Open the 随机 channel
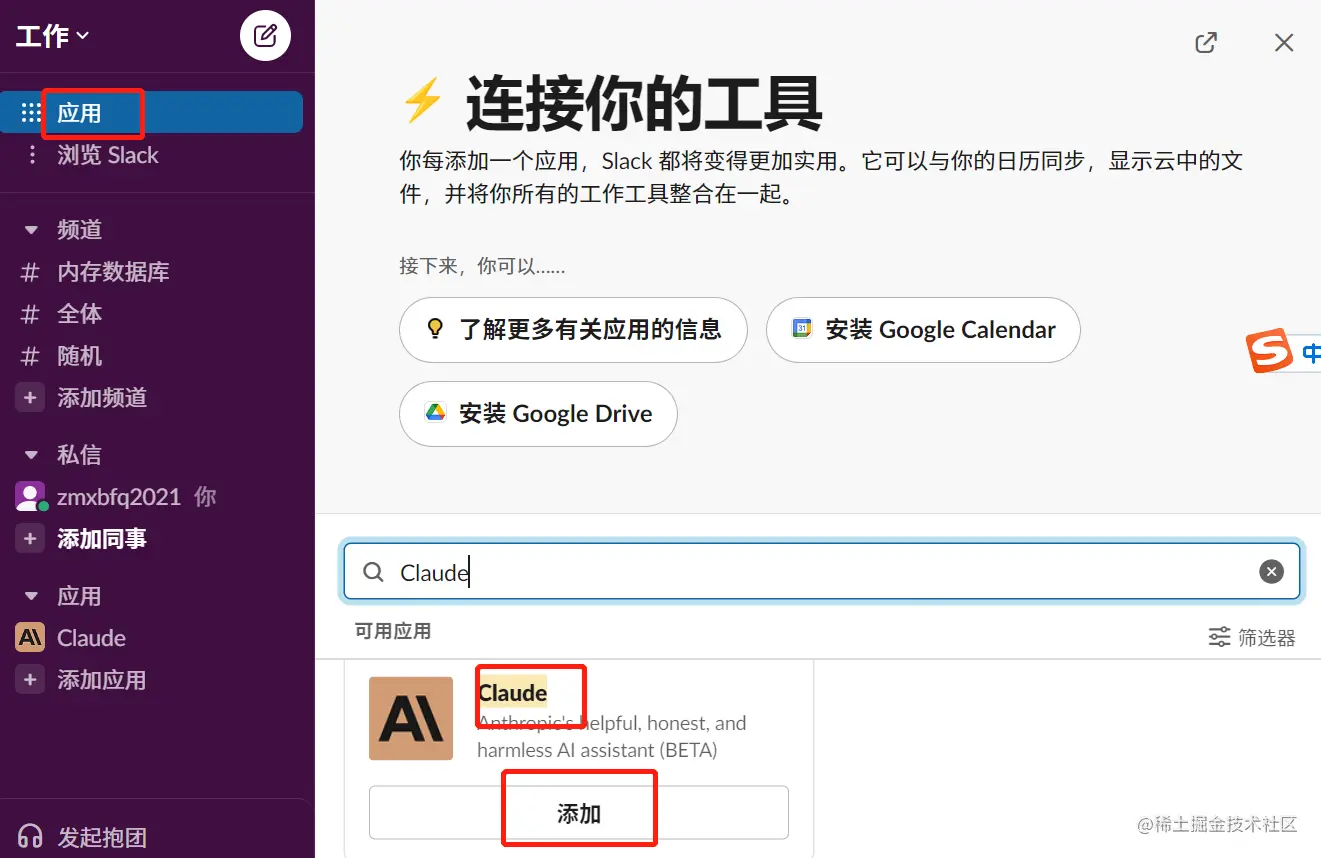The image size is (1321, 858). point(79,356)
